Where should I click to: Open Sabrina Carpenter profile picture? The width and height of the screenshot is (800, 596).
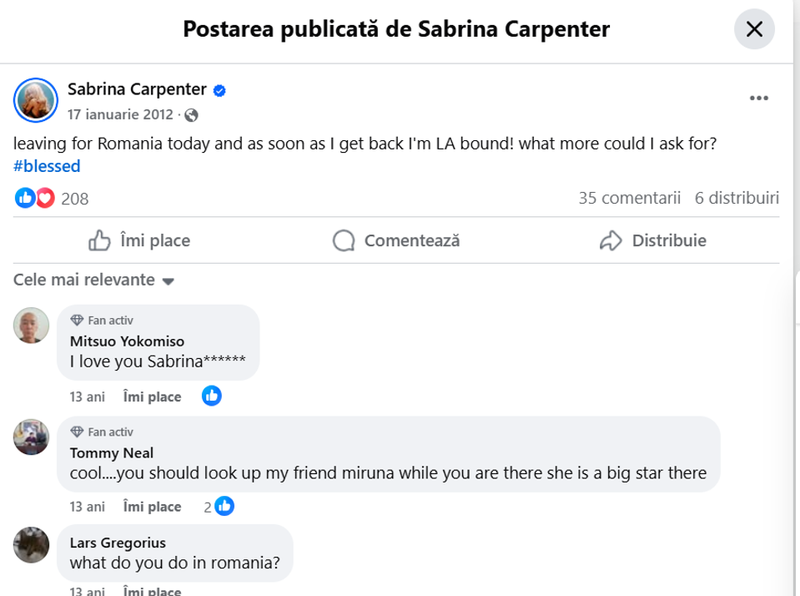click(35, 99)
